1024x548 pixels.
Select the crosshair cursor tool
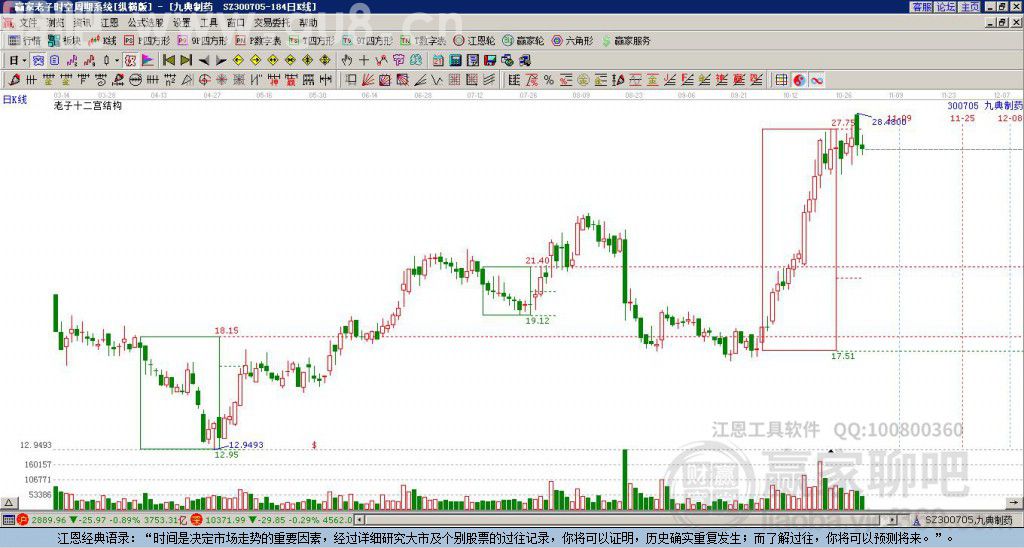[364, 61]
